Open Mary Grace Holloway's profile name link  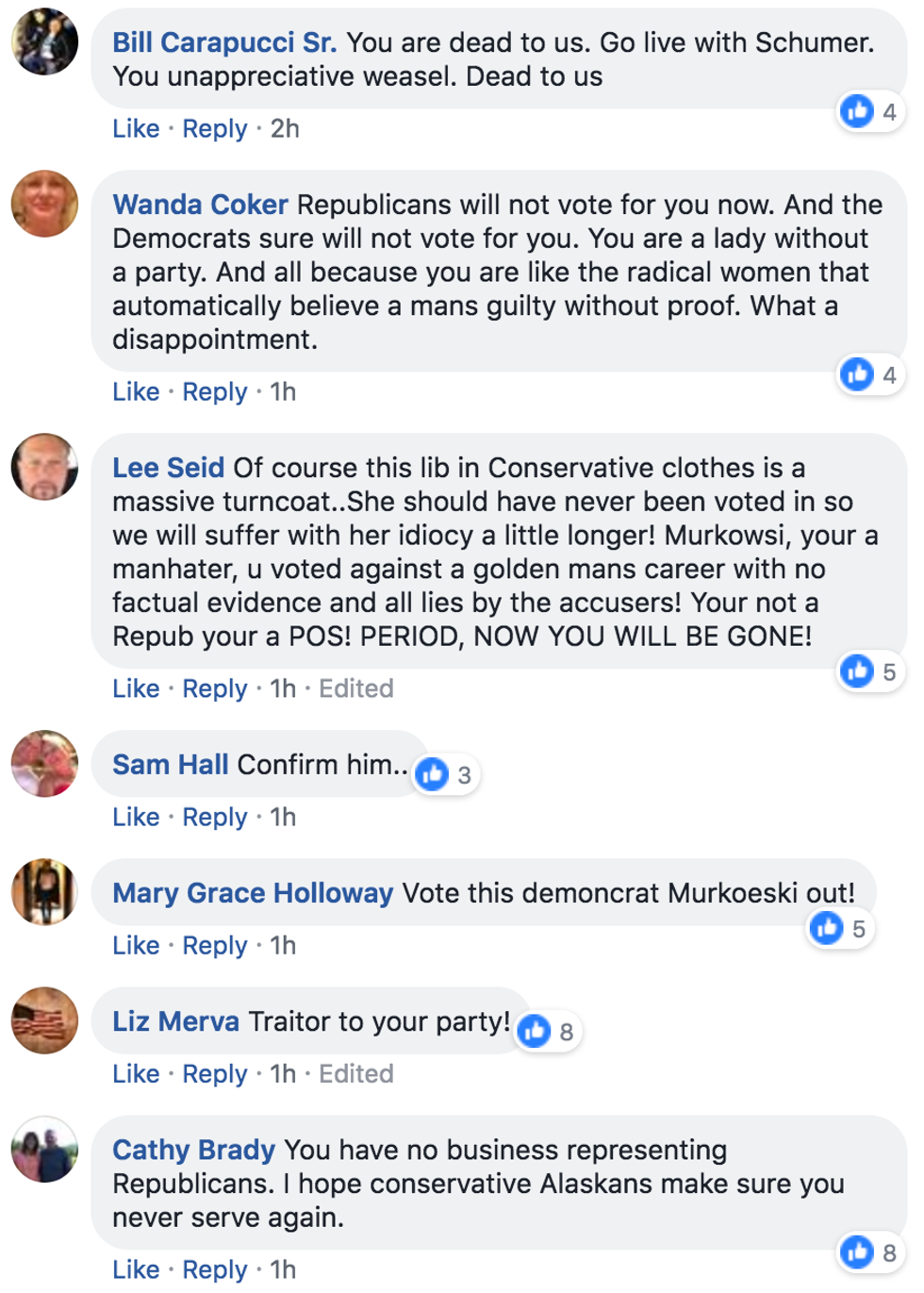pos(253,892)
